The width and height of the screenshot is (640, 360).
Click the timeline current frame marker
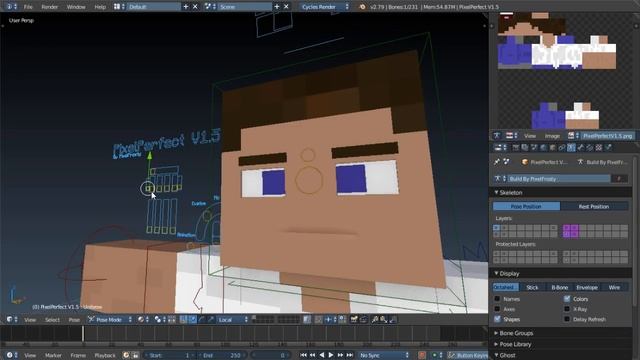point(83,333)
